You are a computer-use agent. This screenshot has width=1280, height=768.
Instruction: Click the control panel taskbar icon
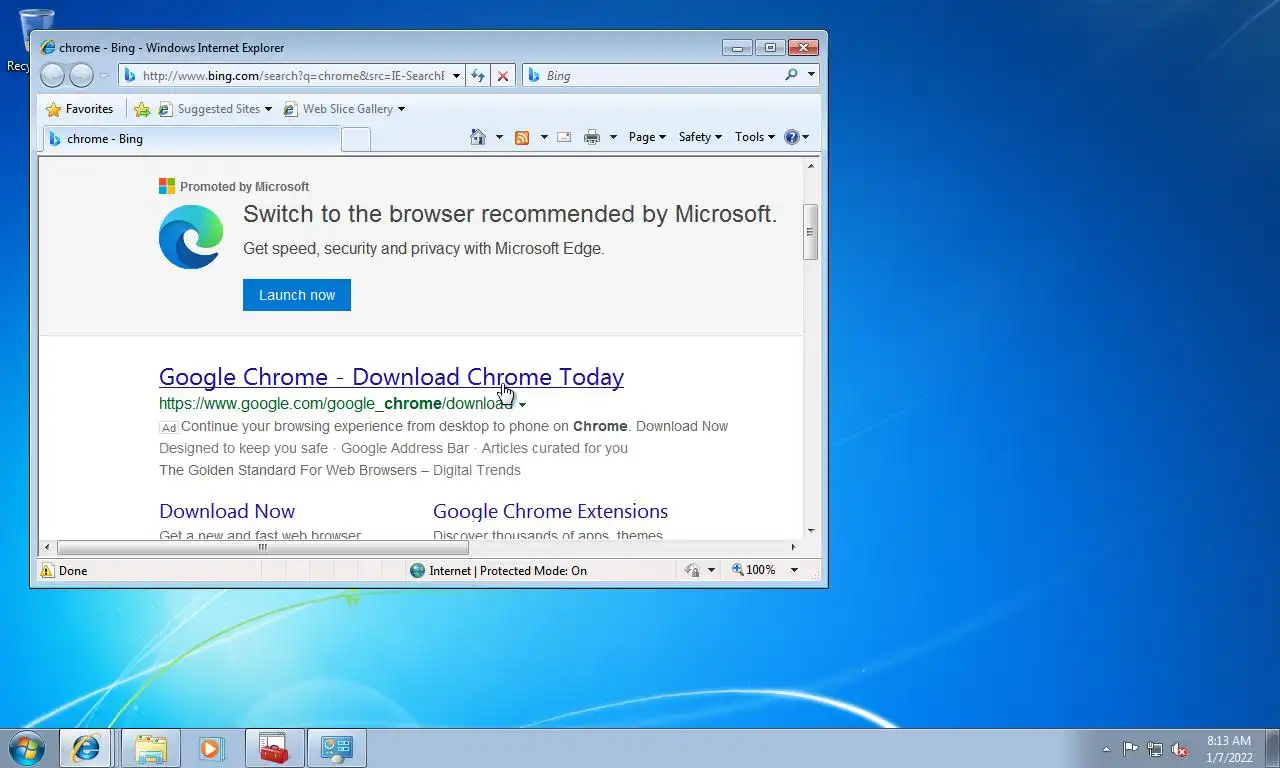tap(337, 748)
